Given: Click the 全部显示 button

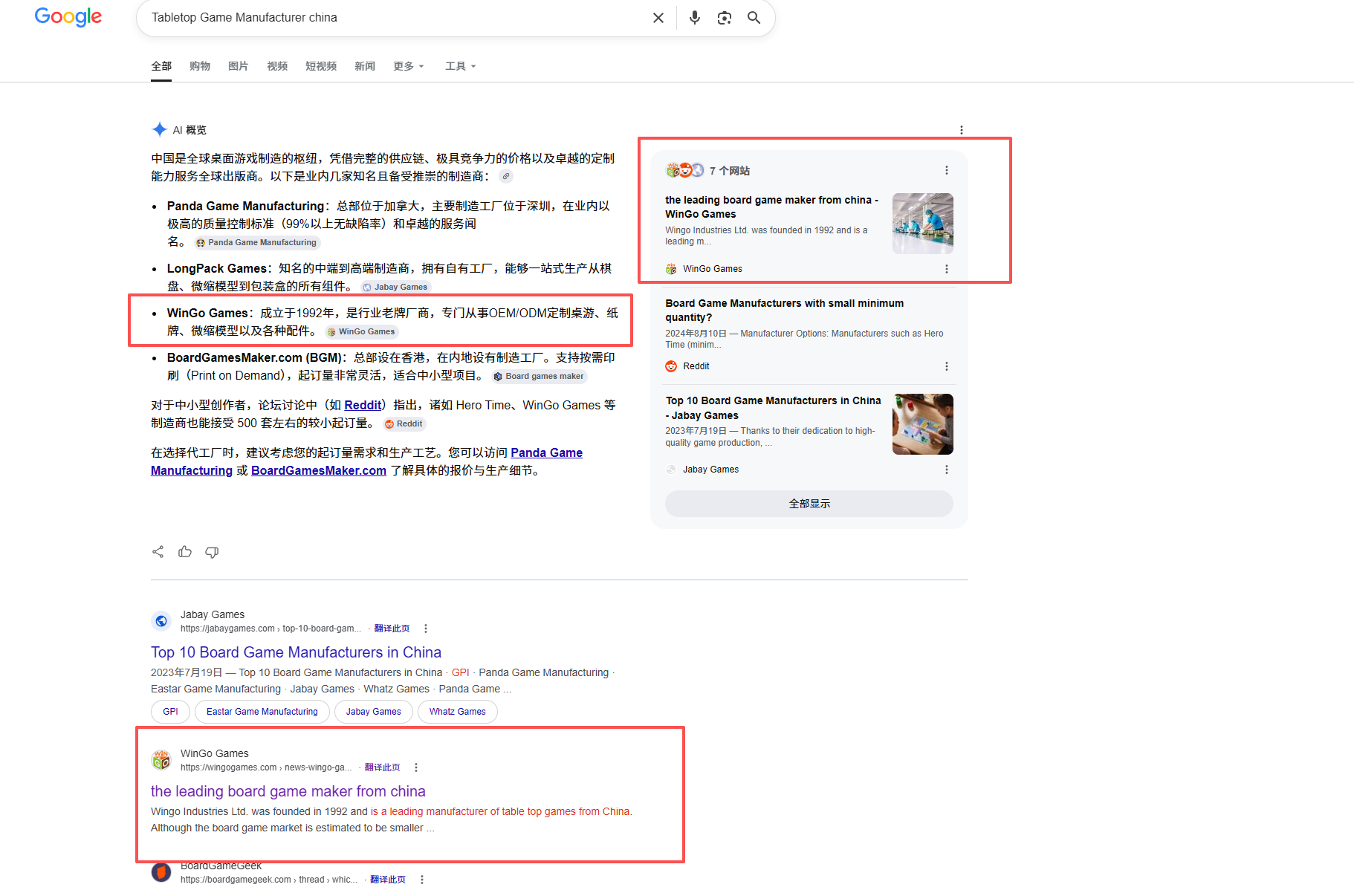Looking at the screenshot, I should coord(809,504).
